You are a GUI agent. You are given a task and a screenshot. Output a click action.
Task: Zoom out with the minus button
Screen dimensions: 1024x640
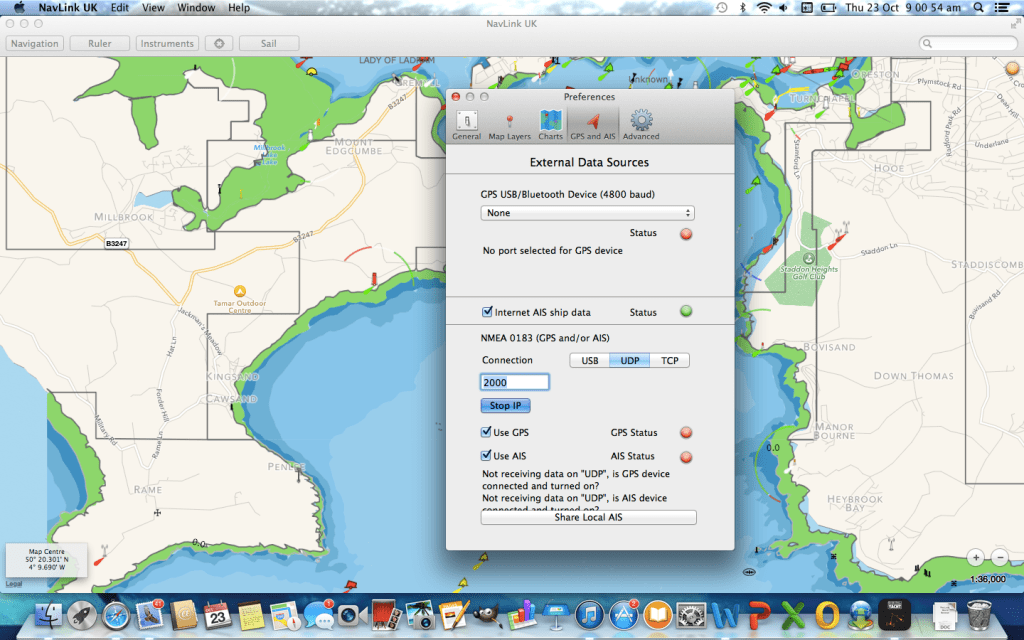(1001, 558)
